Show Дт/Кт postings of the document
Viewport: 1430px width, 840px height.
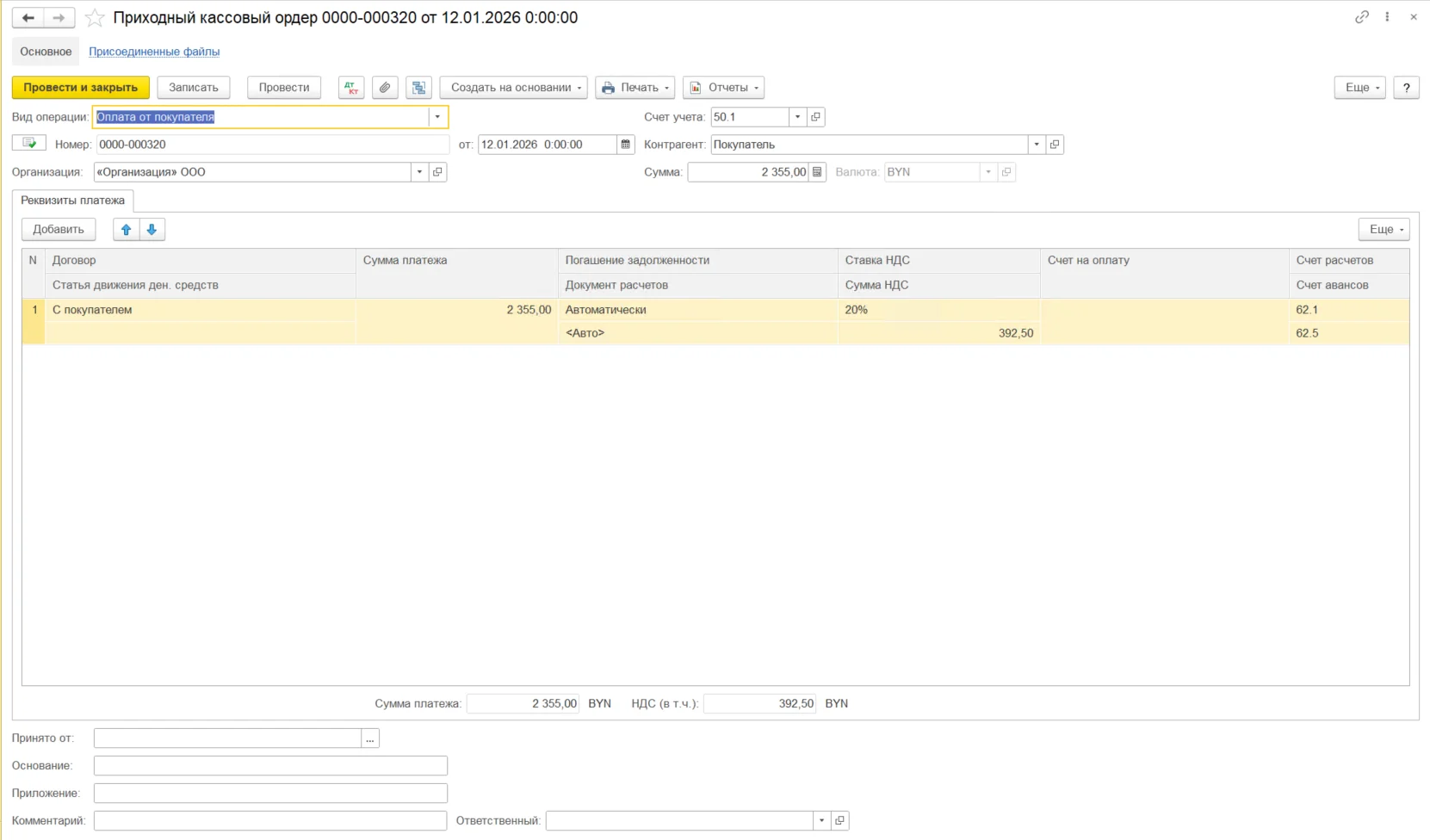click(x=351, y=88)
